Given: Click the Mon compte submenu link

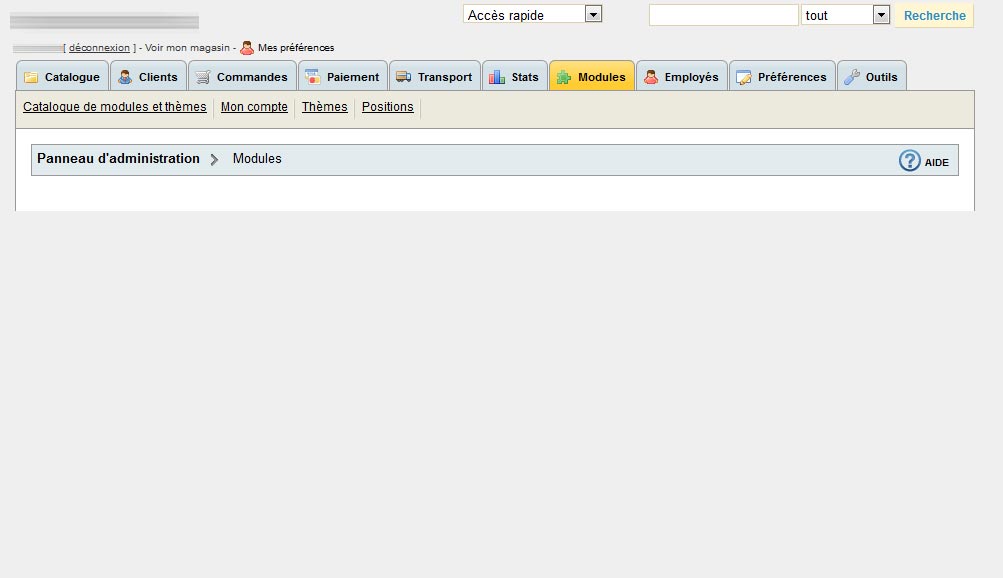Looking at the screenshot, I should click(x=254, y=107).
